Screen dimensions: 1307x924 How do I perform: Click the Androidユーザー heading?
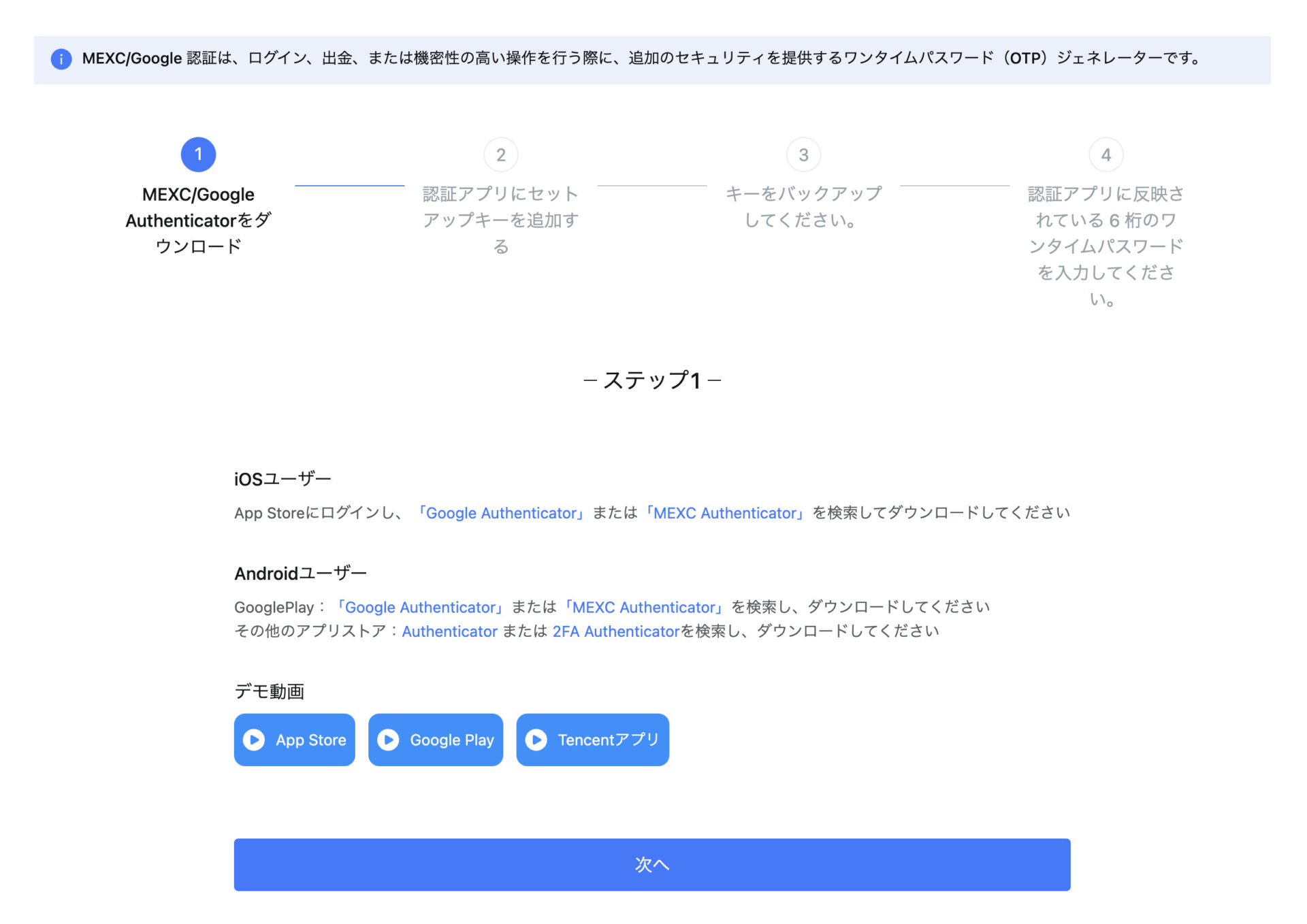[x=300, y=574]
